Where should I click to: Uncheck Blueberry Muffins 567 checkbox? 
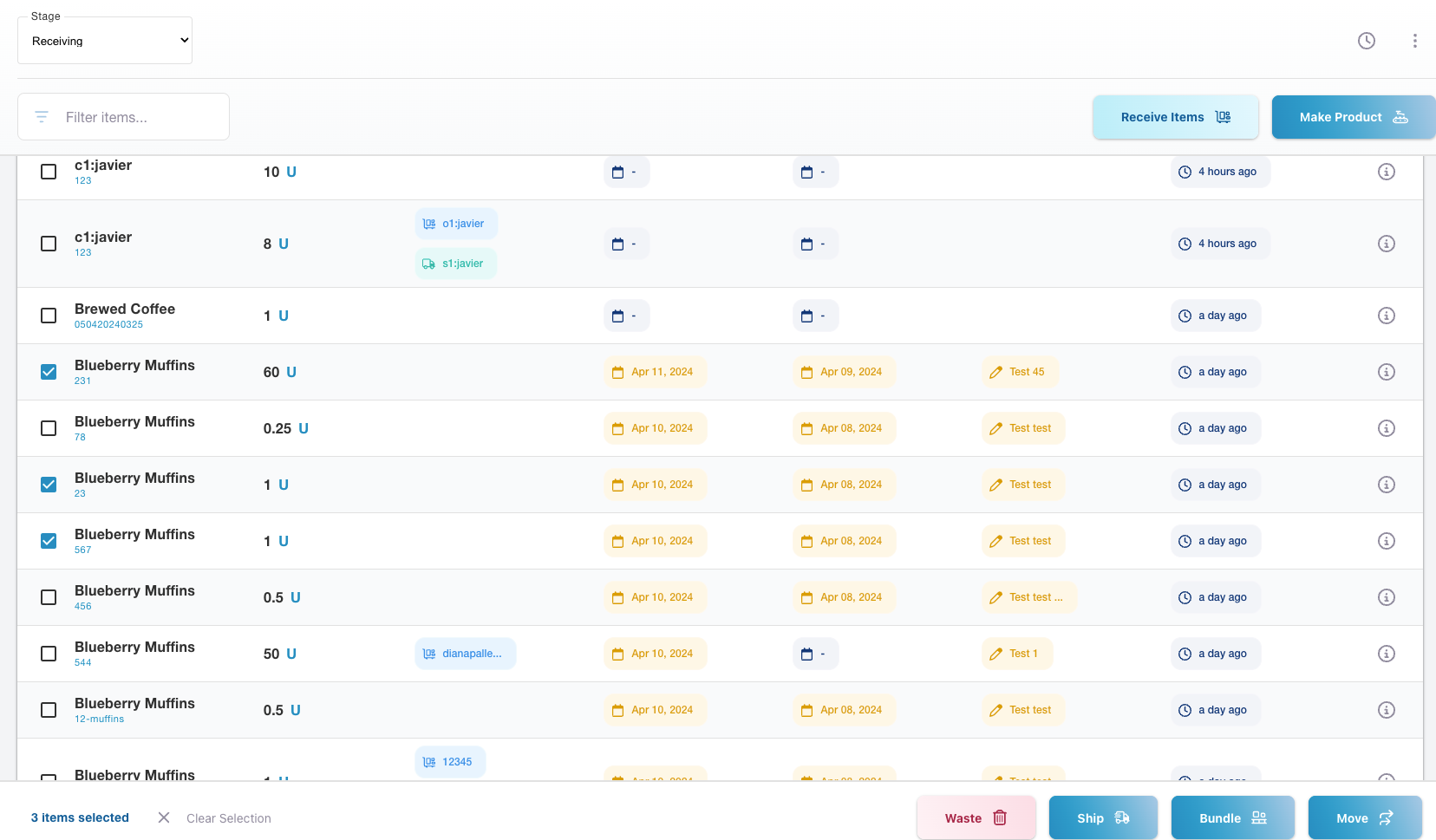tap(49, 541)
